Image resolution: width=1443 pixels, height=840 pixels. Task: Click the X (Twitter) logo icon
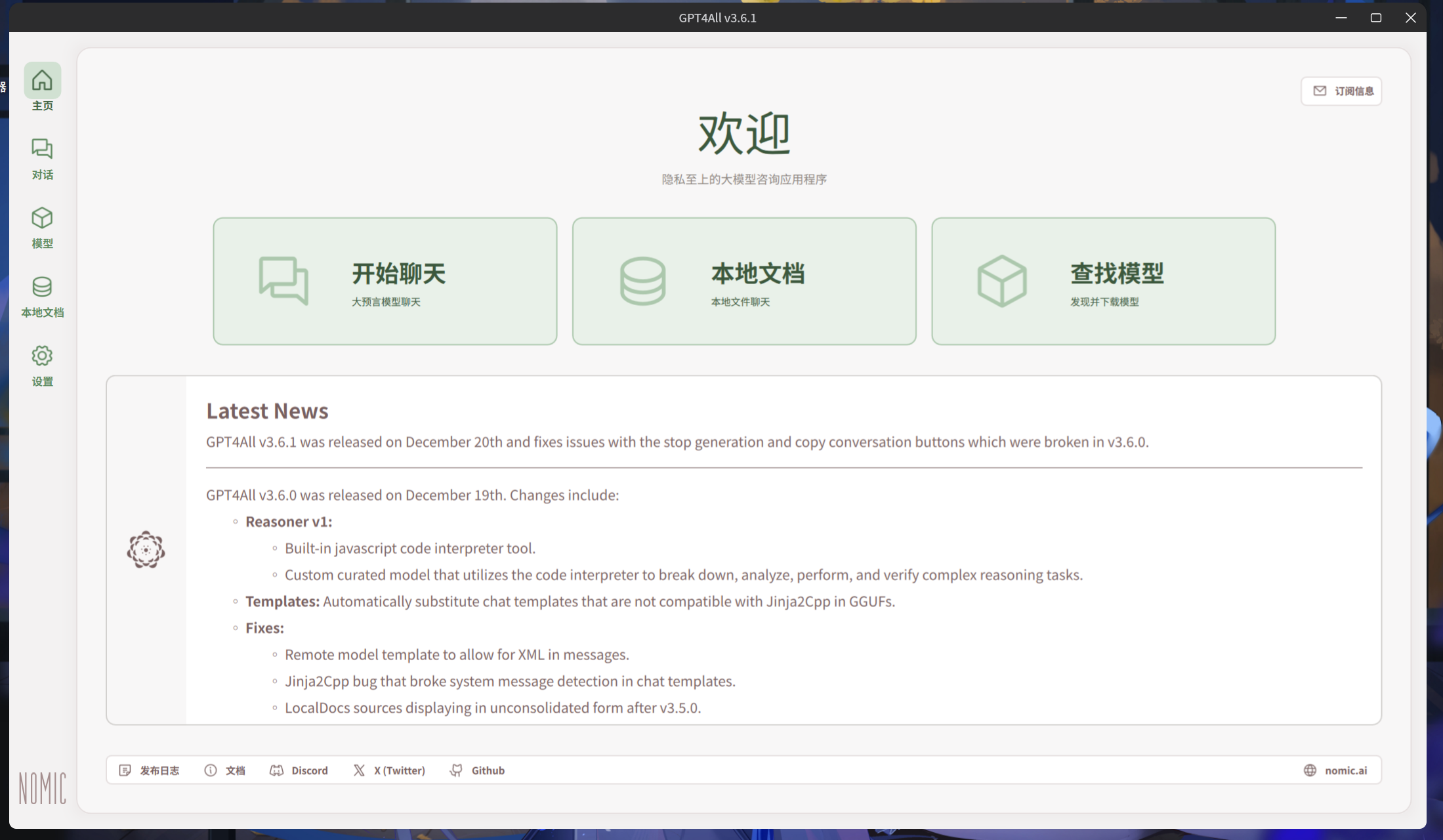pyautogui.click(x=359, y=770)
